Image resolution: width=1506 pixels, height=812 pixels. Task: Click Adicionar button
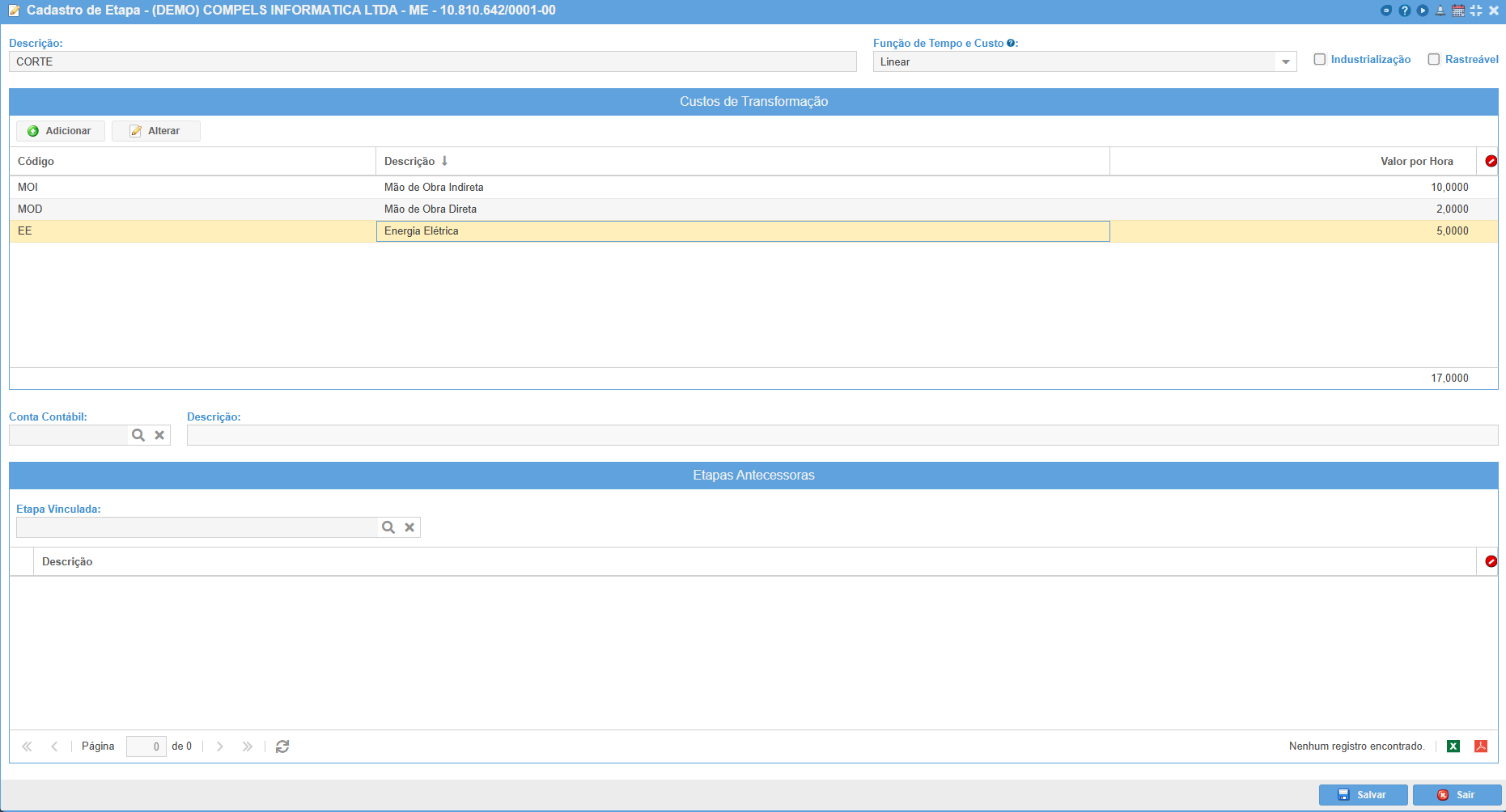(x=61, y=131)
